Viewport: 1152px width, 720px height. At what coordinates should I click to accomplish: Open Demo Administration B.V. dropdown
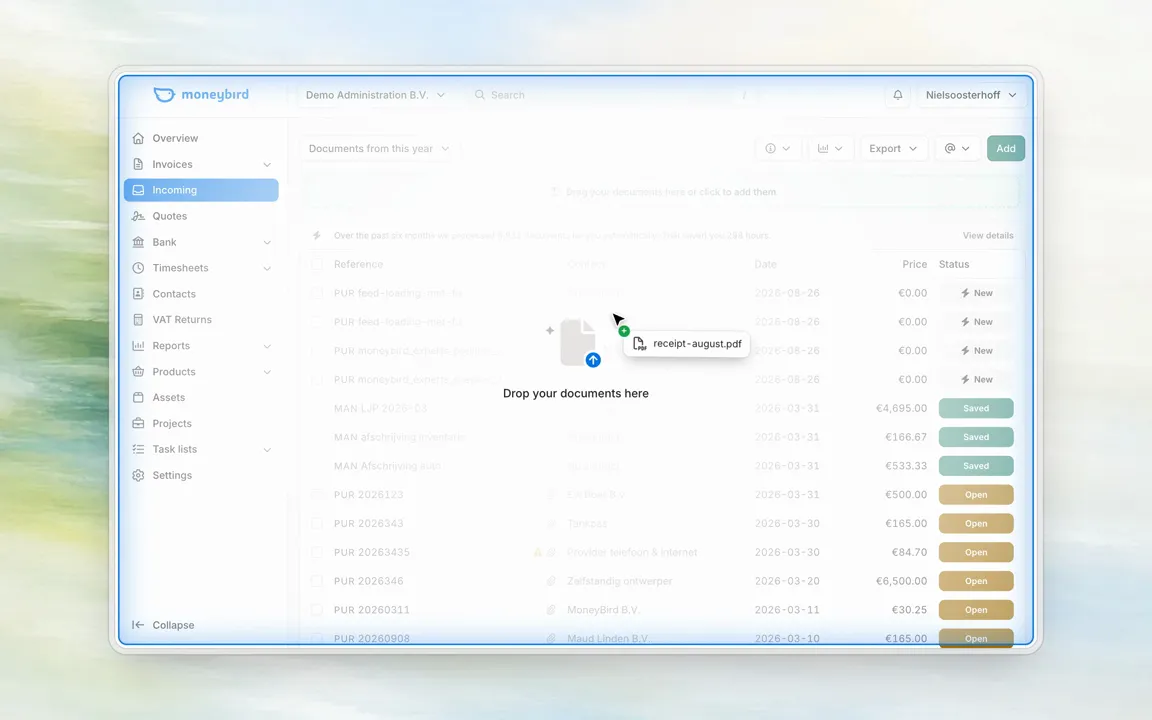coord(375,95)
